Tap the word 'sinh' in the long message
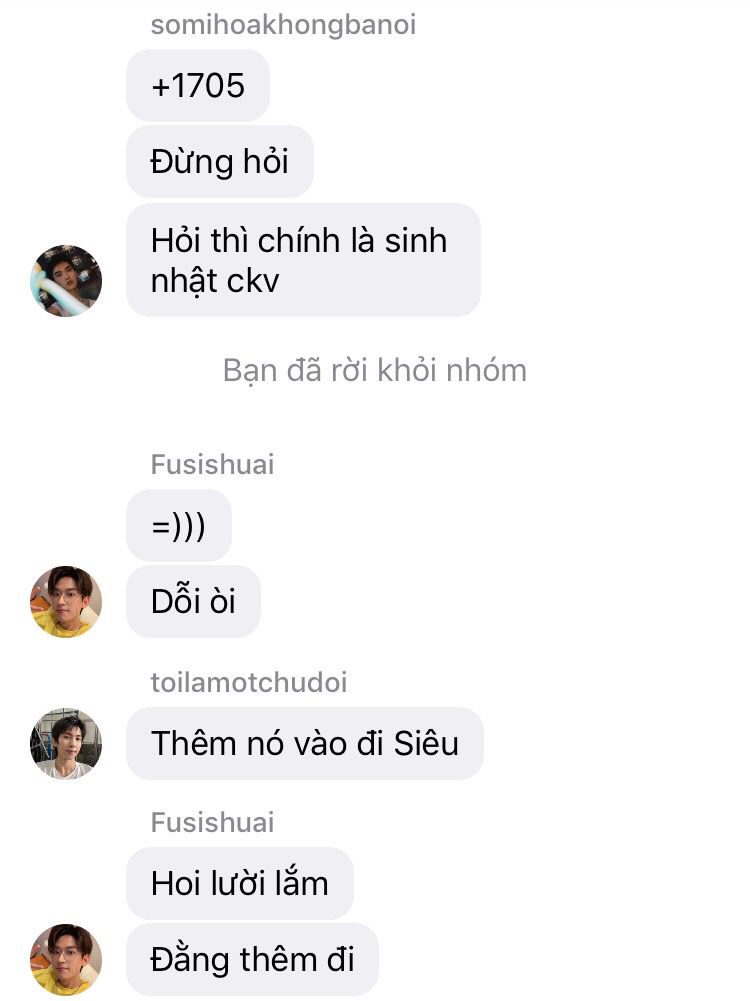 click(415, 241)
